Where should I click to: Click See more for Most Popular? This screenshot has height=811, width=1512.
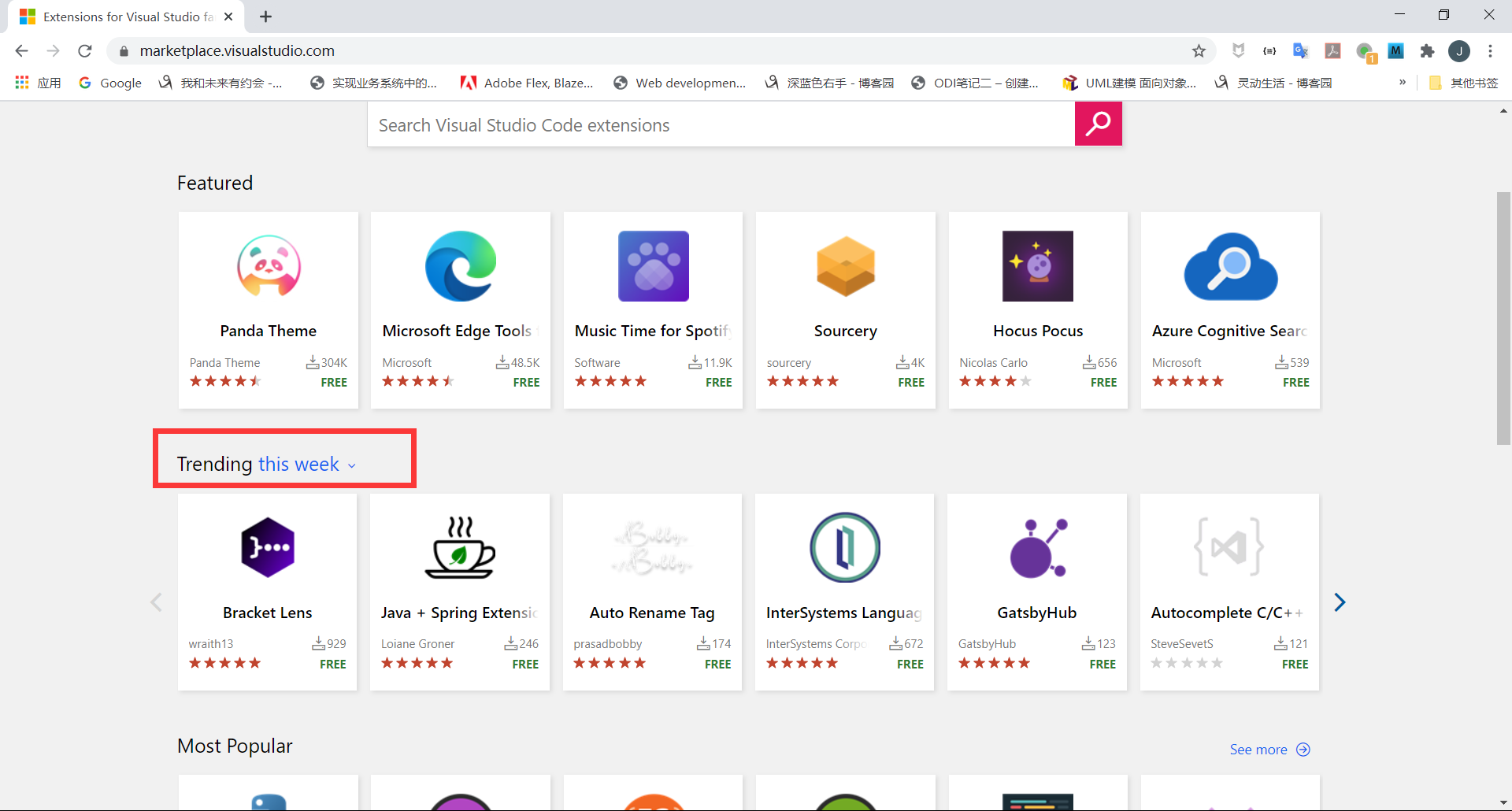(x=1269, y=750)
